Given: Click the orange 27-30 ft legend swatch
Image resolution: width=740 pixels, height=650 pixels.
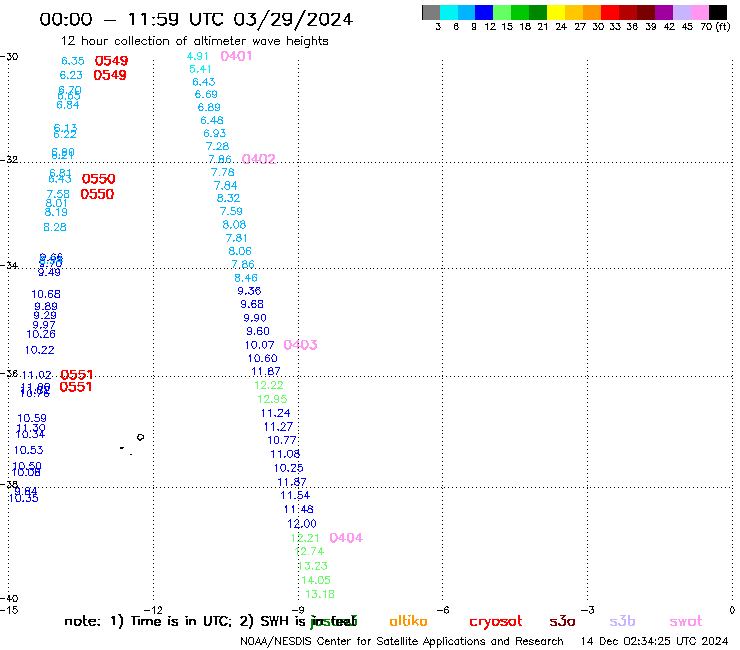Looking at the screenshot, I should pyautogui.click(x=592, y=12).
